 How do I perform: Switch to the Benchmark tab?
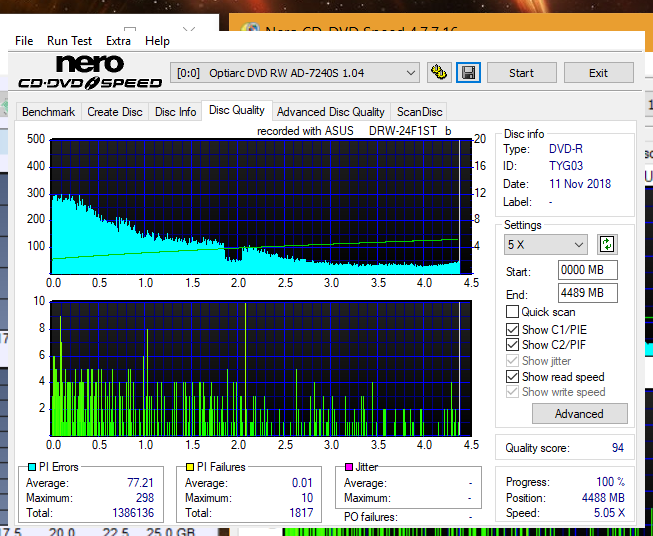tap(48, 112)
